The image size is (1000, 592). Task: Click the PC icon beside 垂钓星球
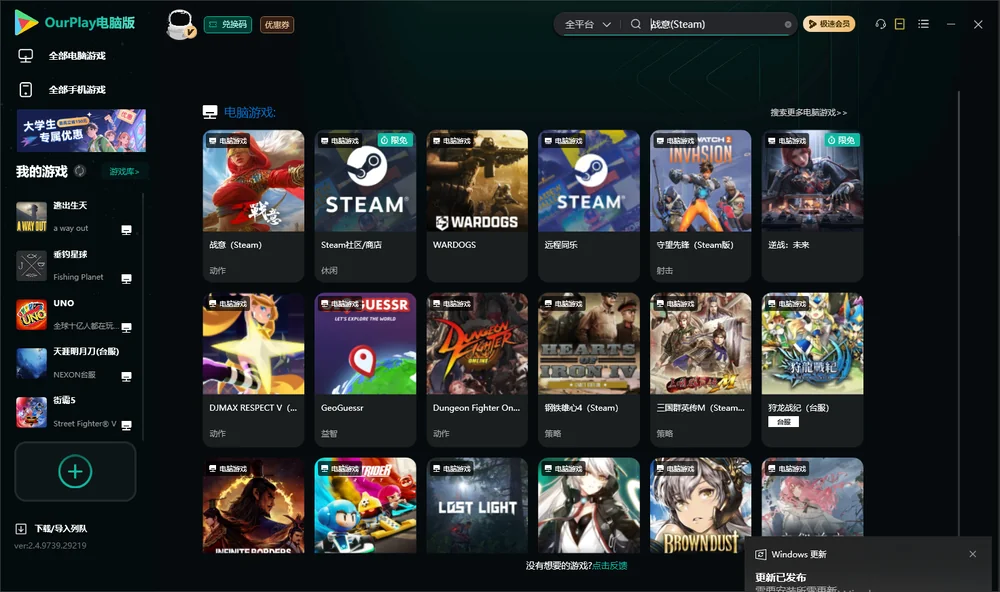click(126, 279)
